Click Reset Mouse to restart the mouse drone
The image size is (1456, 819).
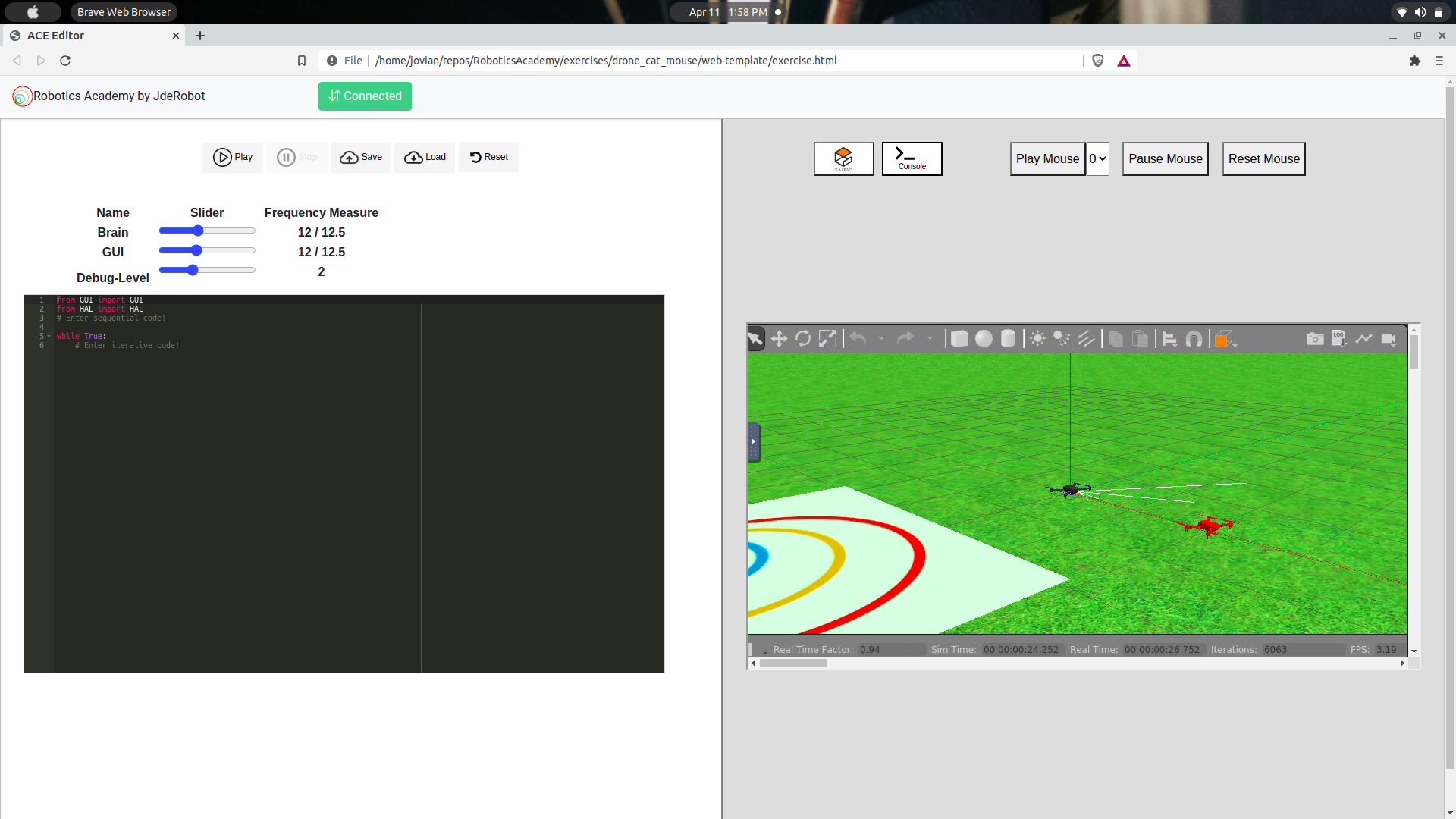click(1263, 158)
